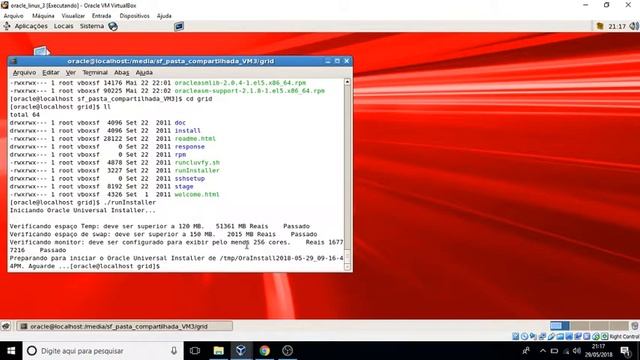
Task: Click the VirtualBox hard disk activity indicator
Action: [516, 336]
